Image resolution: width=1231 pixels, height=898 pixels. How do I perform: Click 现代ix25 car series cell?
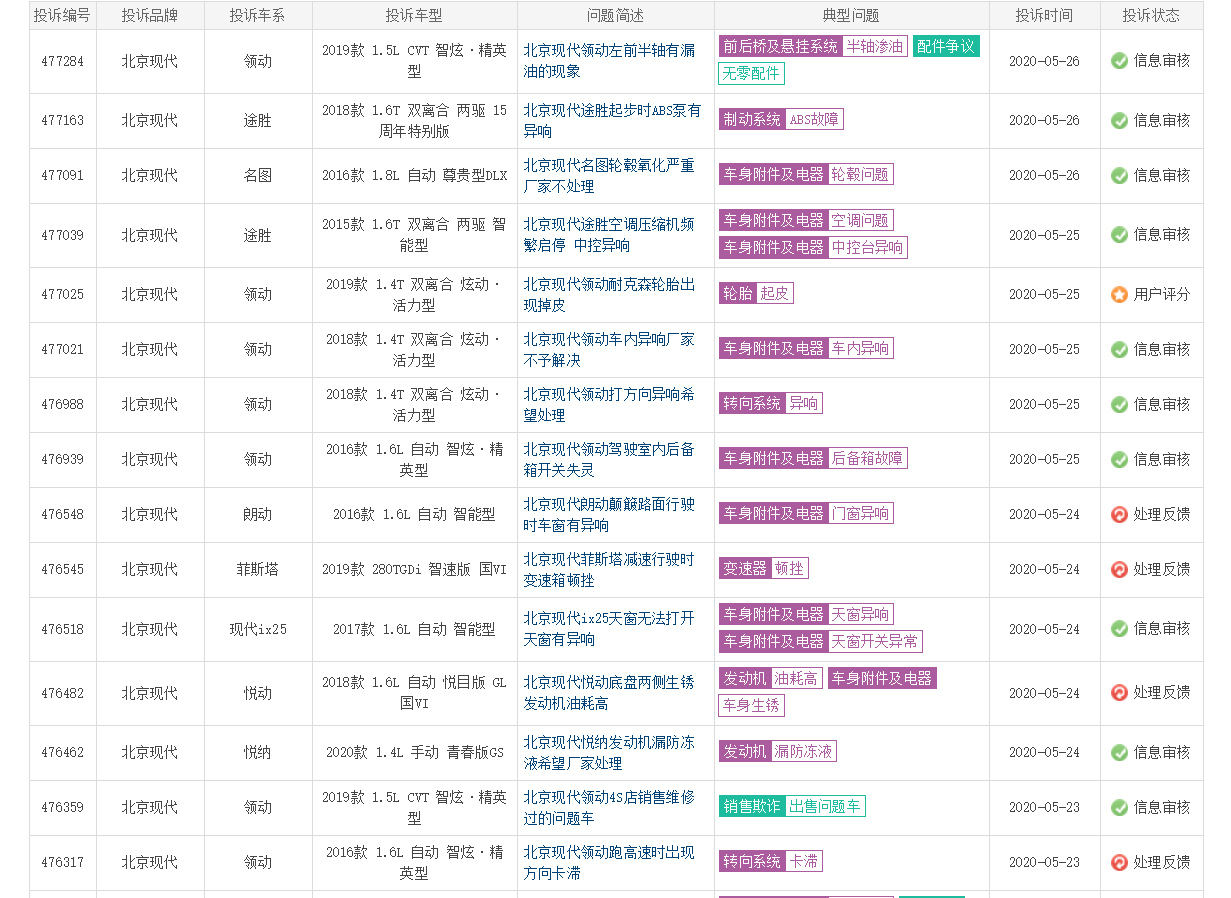258,629
